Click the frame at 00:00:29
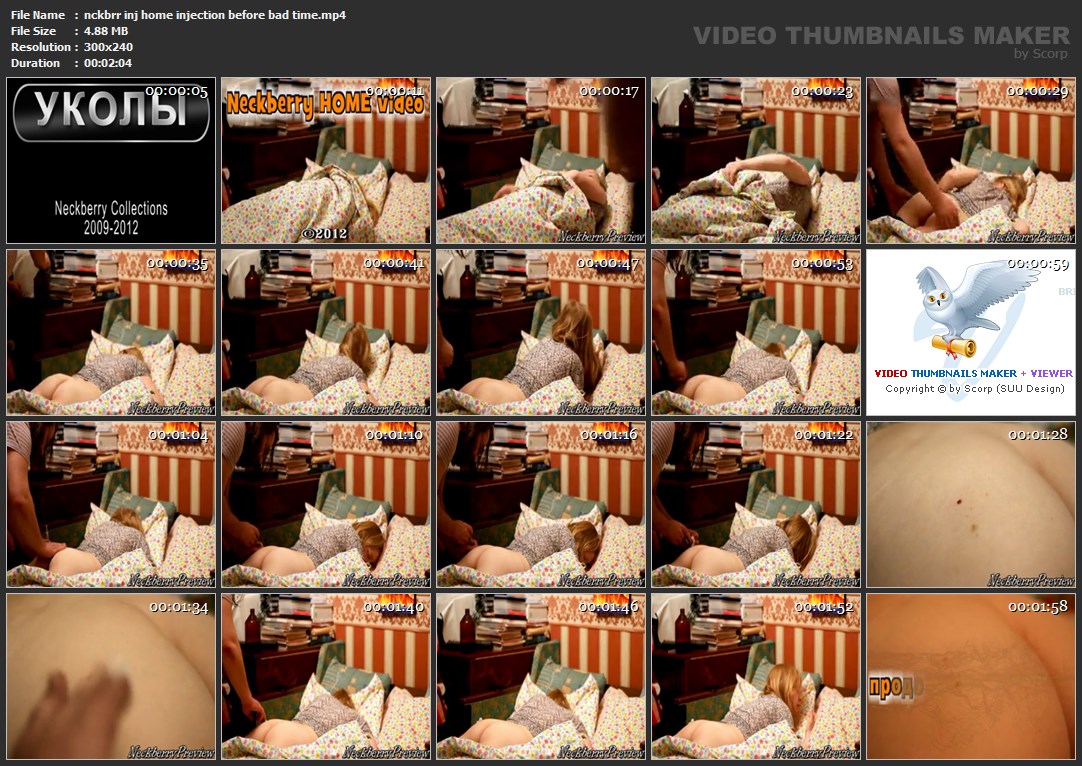 [971, 161]
